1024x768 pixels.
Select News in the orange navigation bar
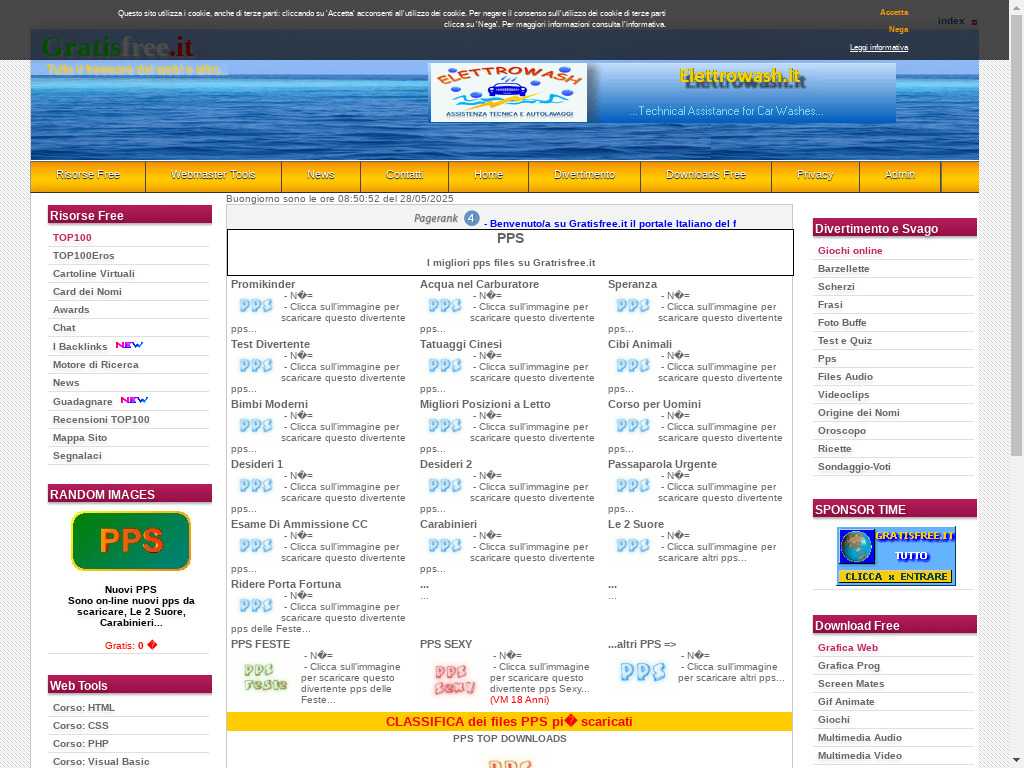coord(321,175)
